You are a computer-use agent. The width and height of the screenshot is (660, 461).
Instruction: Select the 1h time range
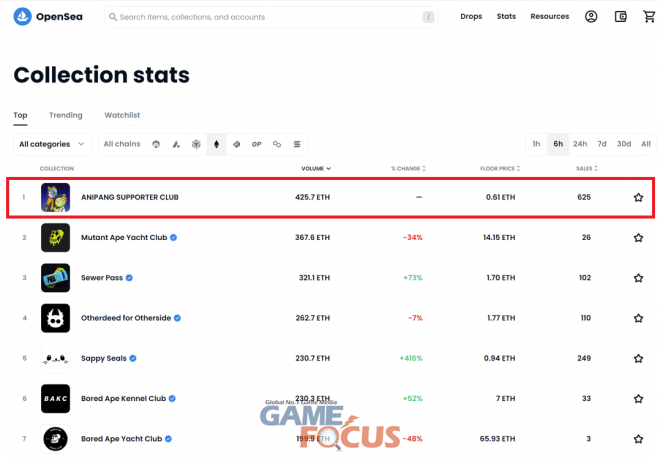[x=536, y=144]
